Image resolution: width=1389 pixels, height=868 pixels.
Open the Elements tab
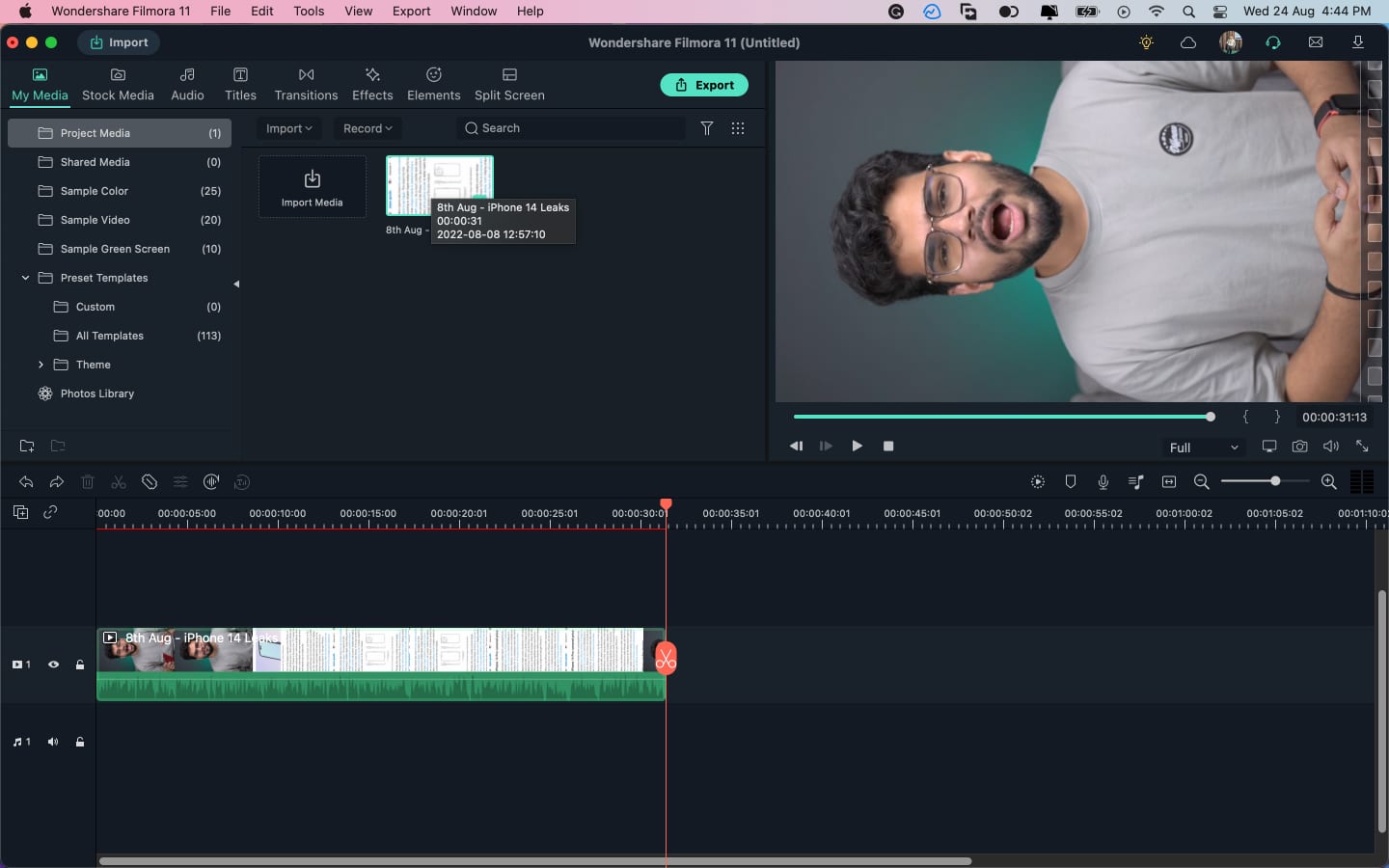pyautogui.click(x=434, y=85)
